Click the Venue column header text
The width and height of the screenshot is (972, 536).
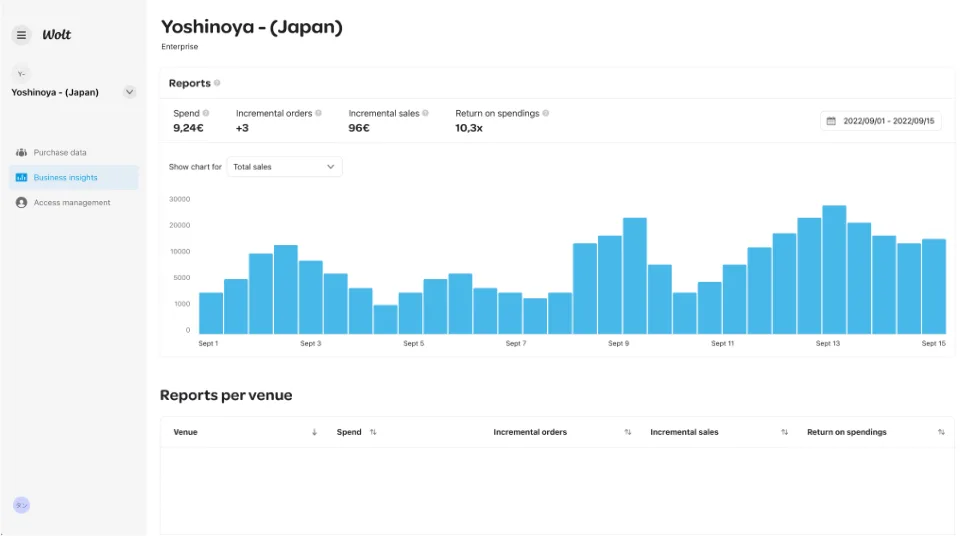click(185, 432)
